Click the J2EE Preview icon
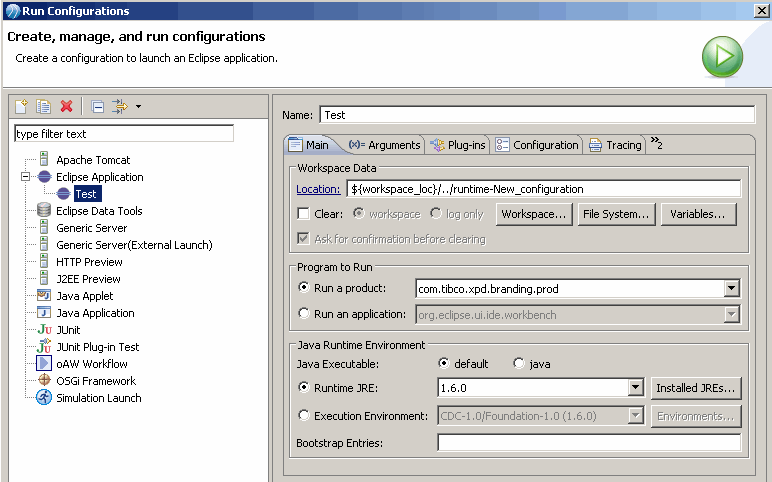The width and height of the screenshot is (772, 482). pyautogui.click(x=44, y=278)
